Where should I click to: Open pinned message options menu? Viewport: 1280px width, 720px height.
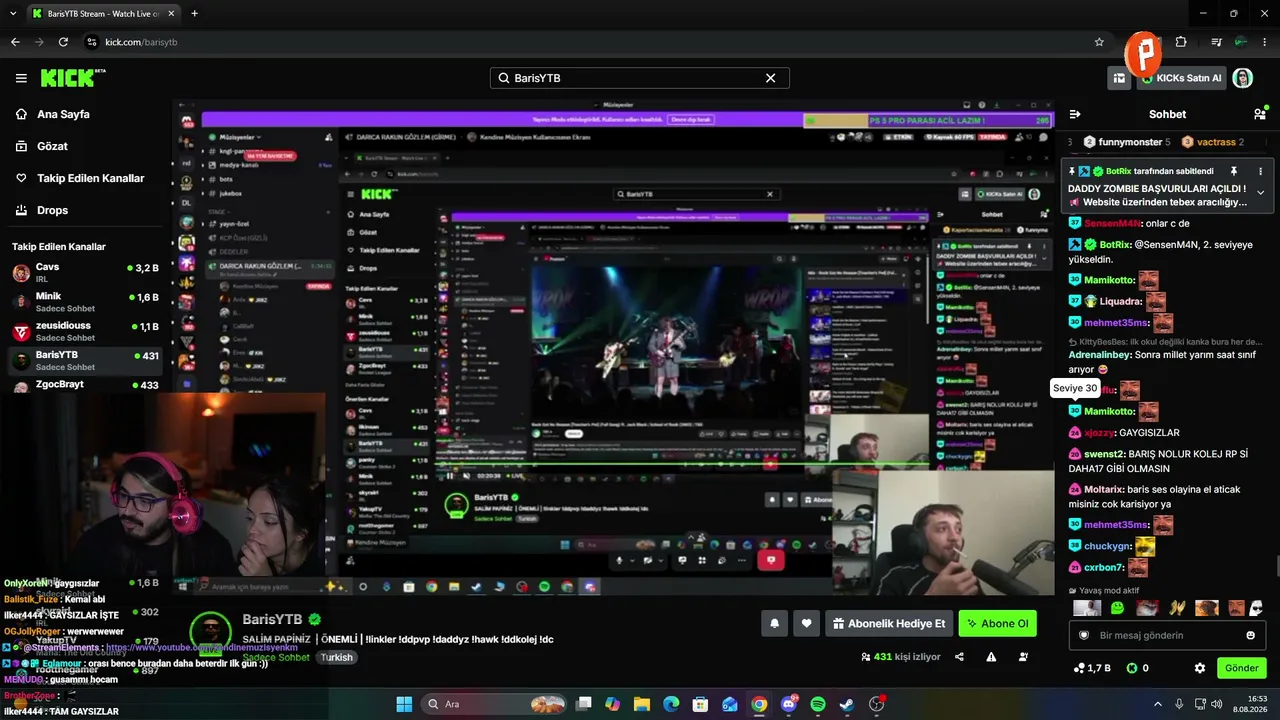point(1260,171)
